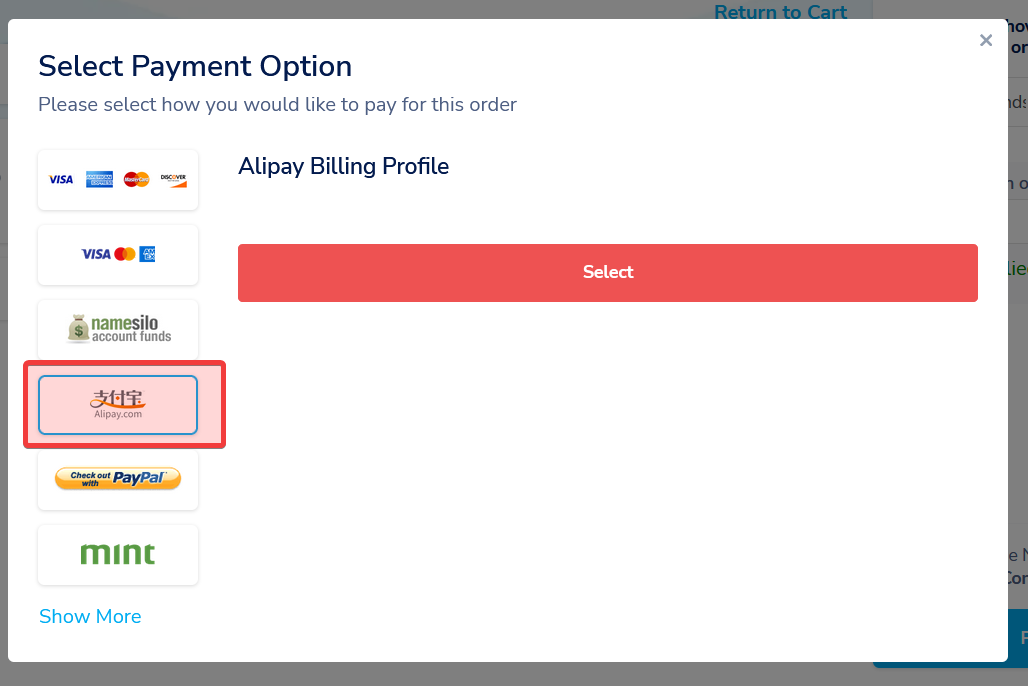The height and width of the screenshot is (686, 1028).
Task: Click the Amex logo in the three-logo option
Action: point(147,254)
